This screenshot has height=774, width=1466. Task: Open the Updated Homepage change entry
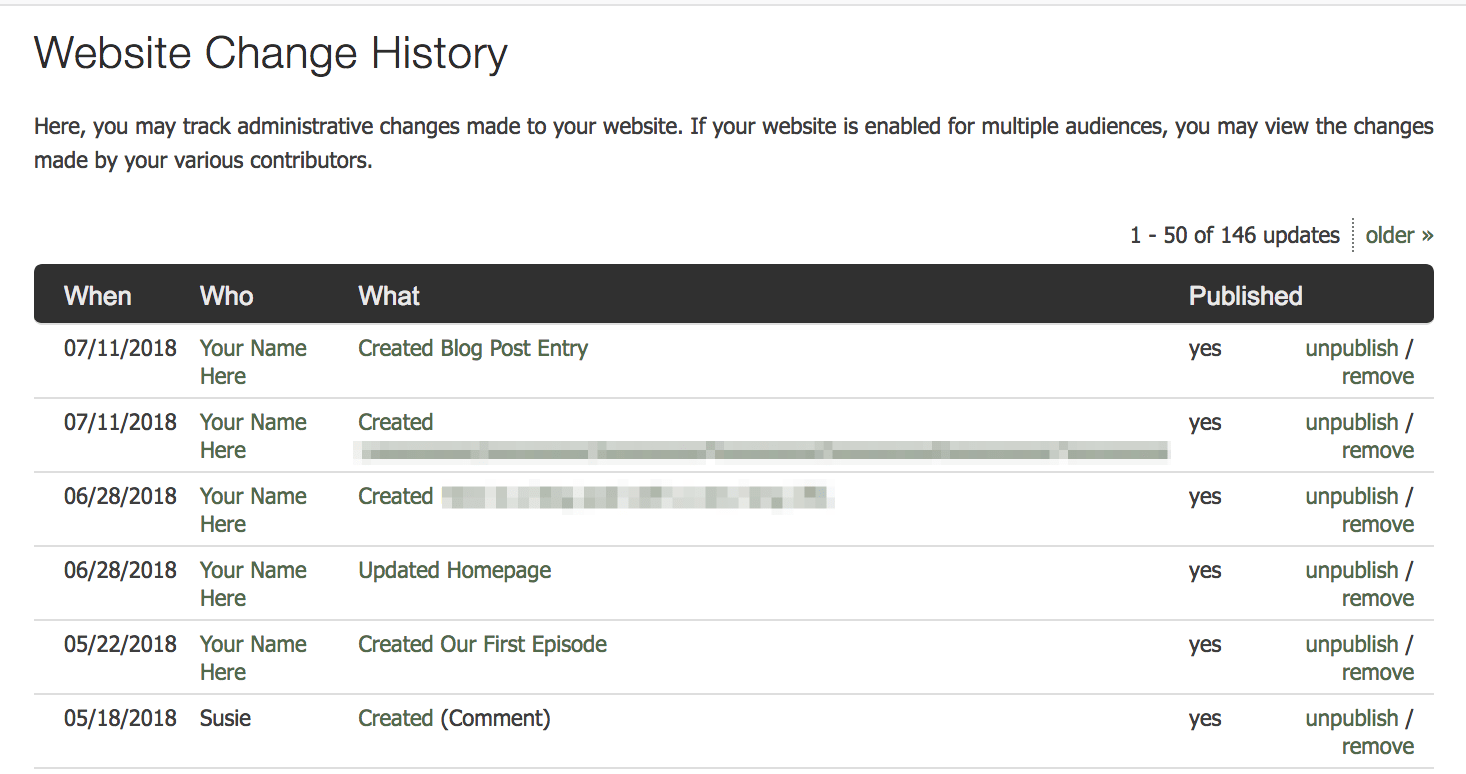click(454, 570)
